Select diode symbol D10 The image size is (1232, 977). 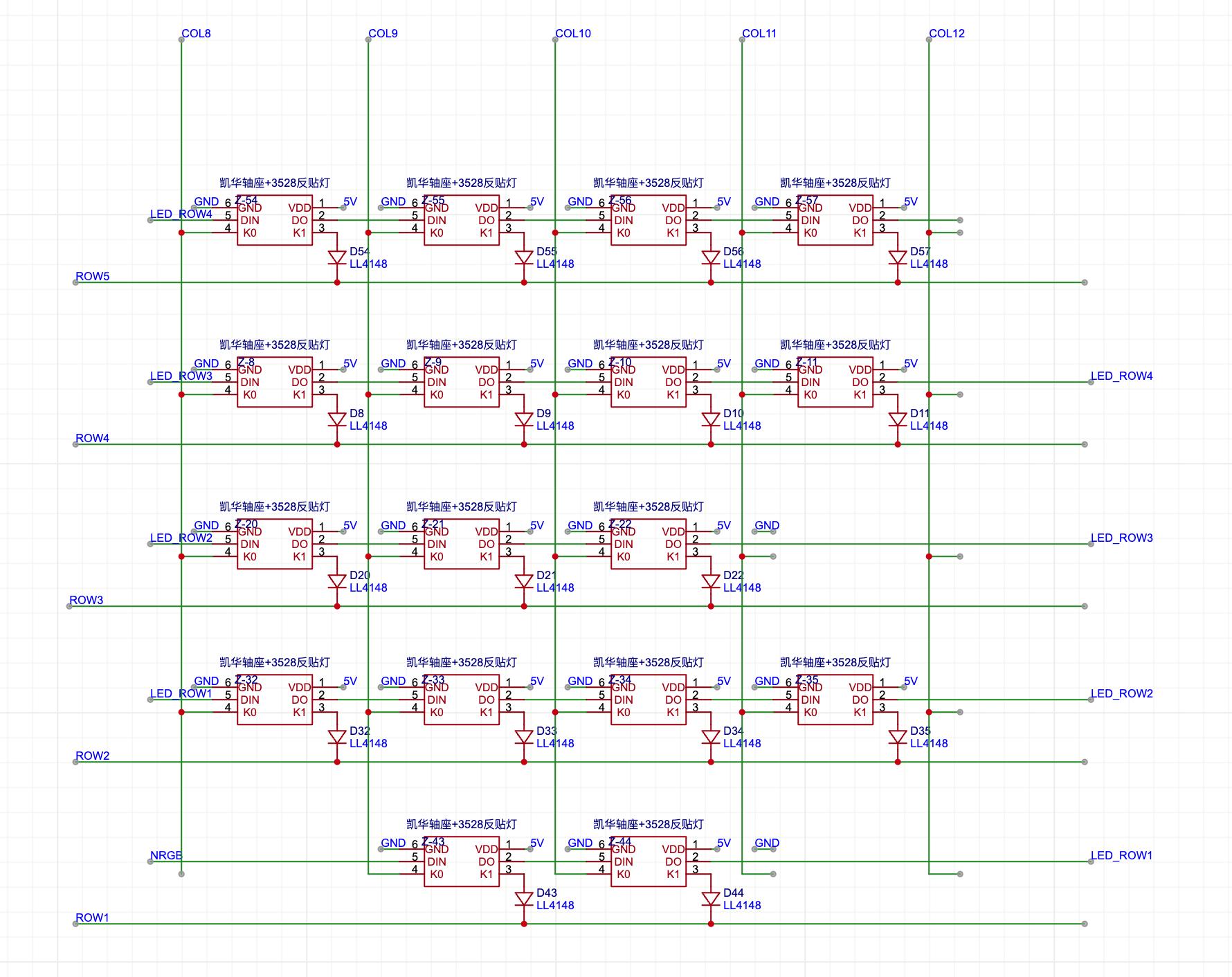click(x=711, y=419)
